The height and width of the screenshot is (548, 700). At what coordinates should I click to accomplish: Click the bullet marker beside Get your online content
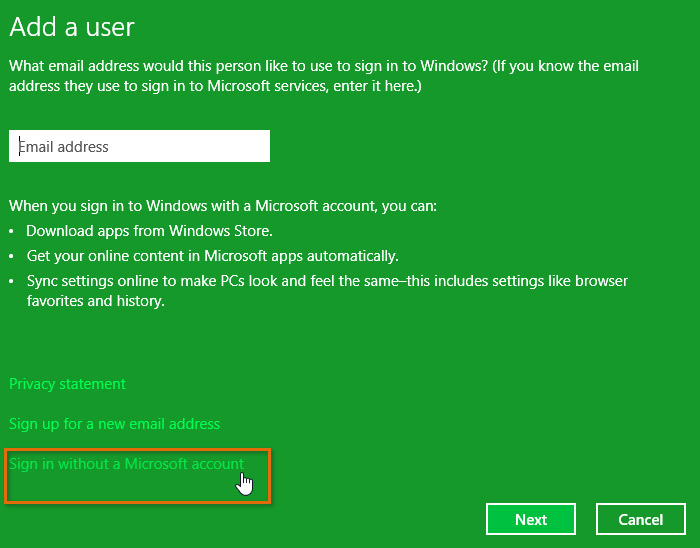point(14,255)
